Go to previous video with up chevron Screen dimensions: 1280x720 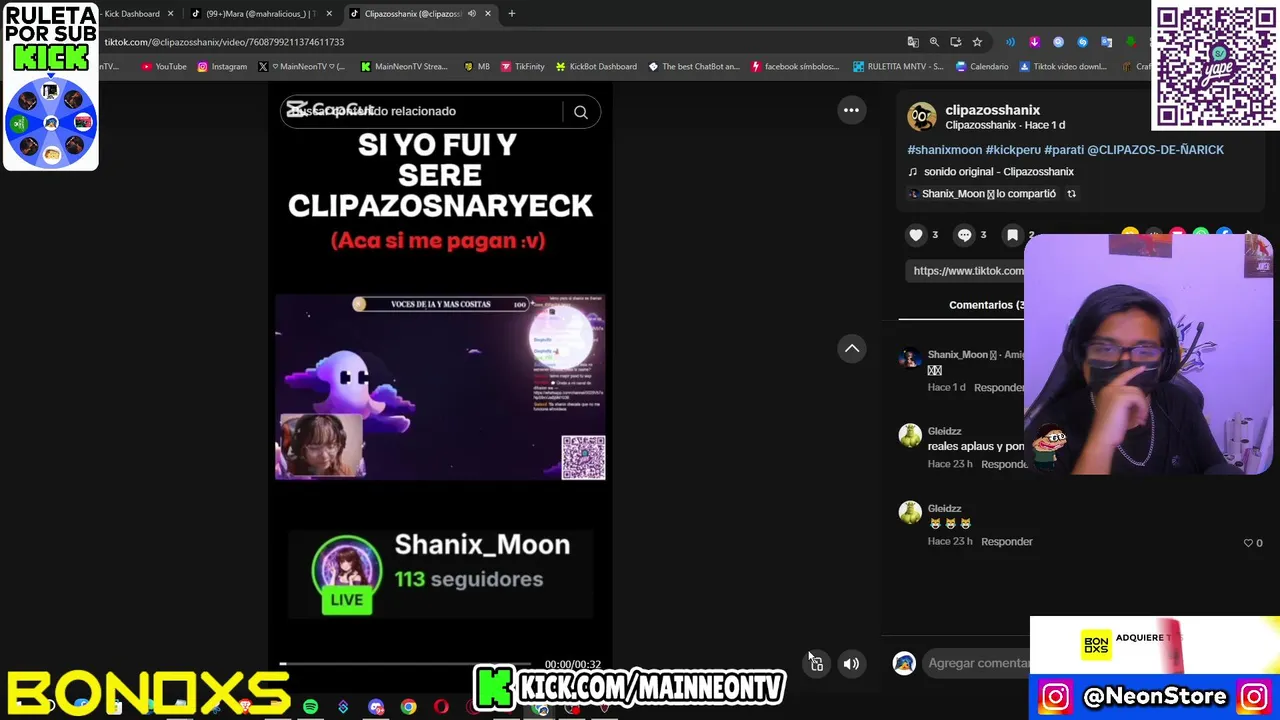851,348
